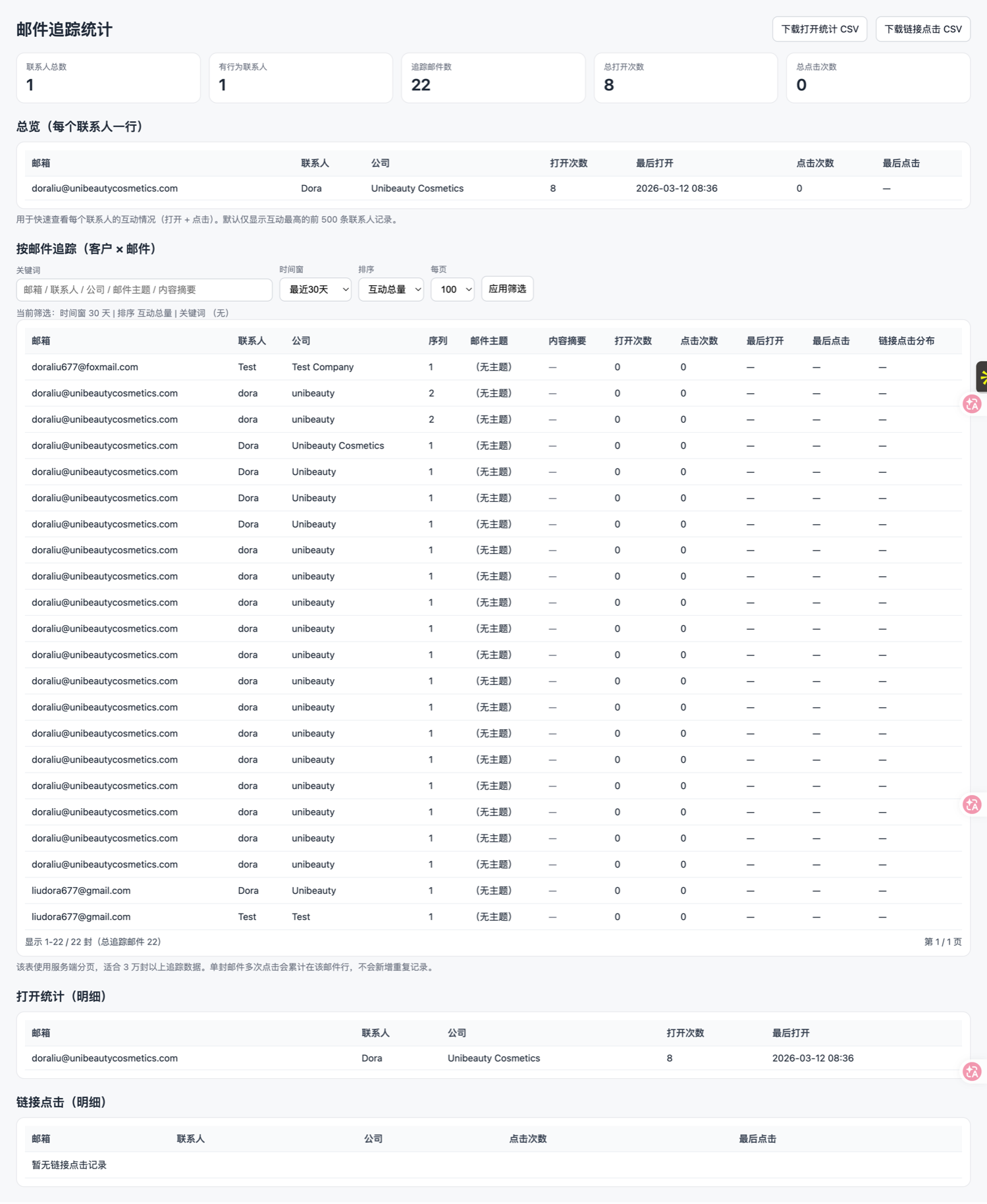Open the 每页 dropdown showing 100
This screenshot has height=1204, width=987.
[x=452, y=289]
